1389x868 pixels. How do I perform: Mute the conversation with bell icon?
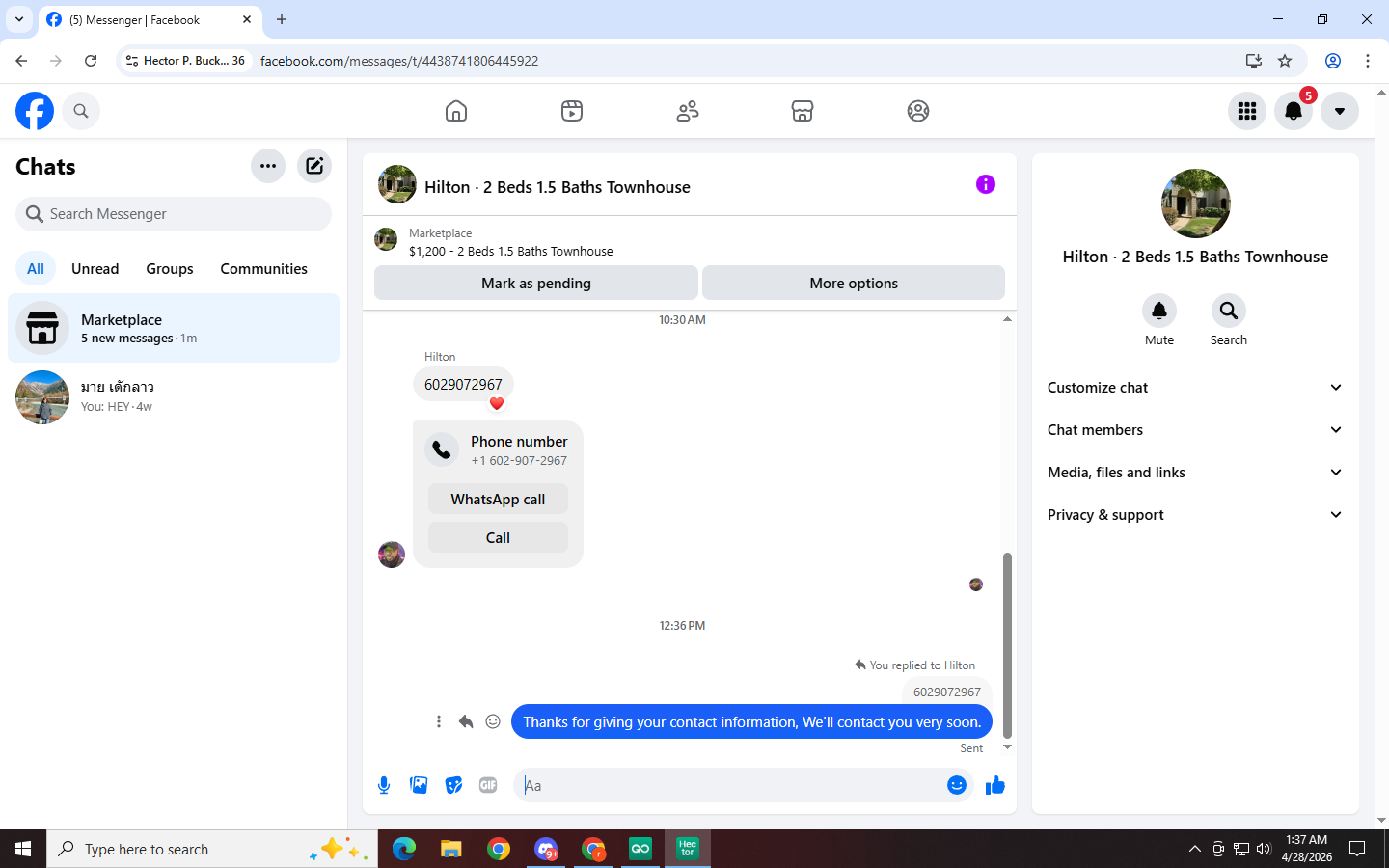click(x=1159, y=311)
